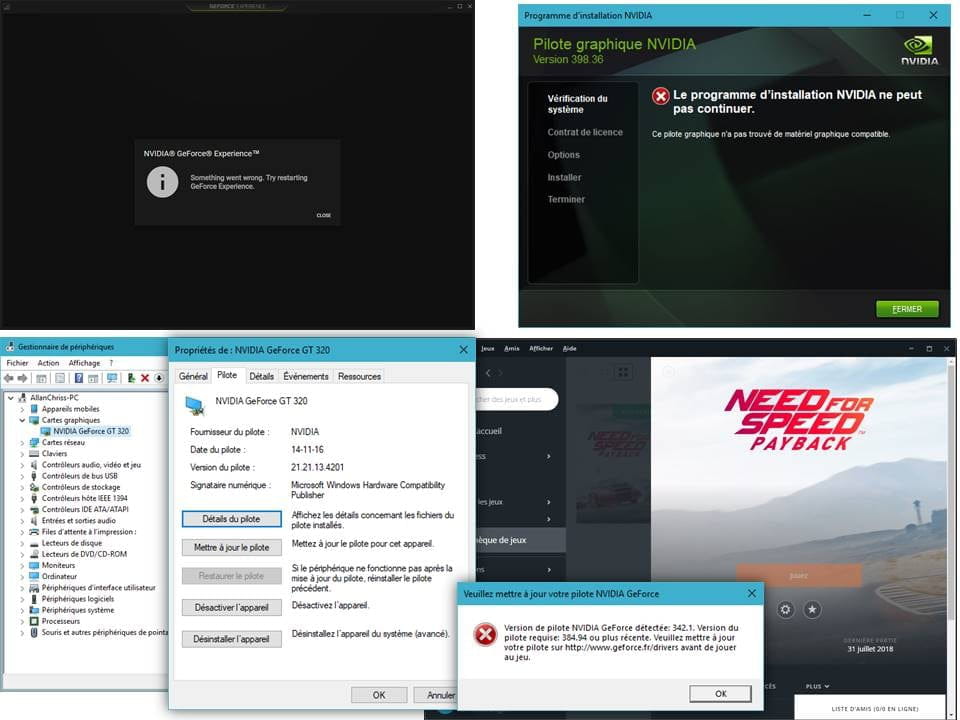Click FERMER in the NVIDIA installer
The image size is (960, 720).
(907, 309)
